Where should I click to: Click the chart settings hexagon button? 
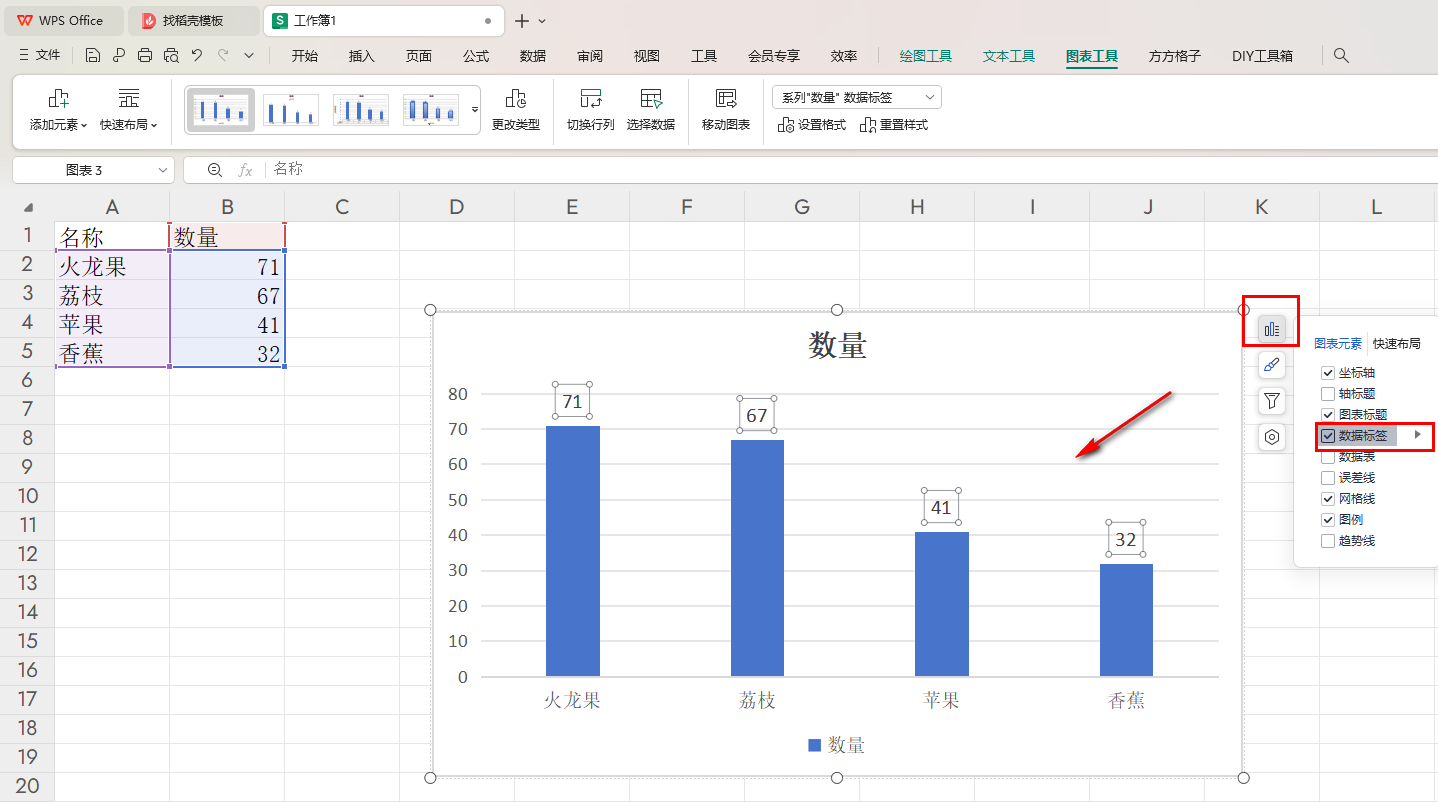tap(1272, 437)
